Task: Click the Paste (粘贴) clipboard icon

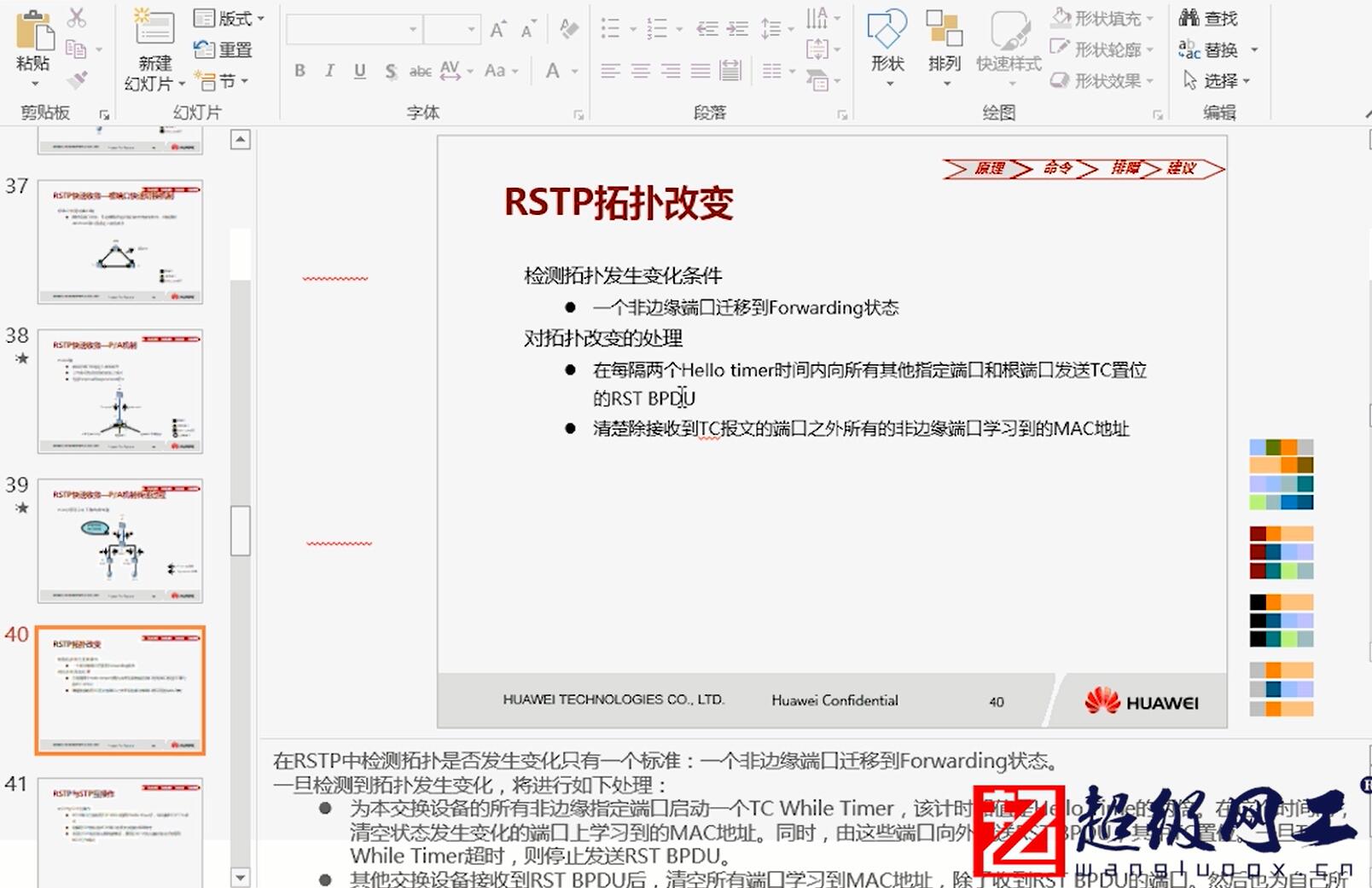Action: click(35, 32)
